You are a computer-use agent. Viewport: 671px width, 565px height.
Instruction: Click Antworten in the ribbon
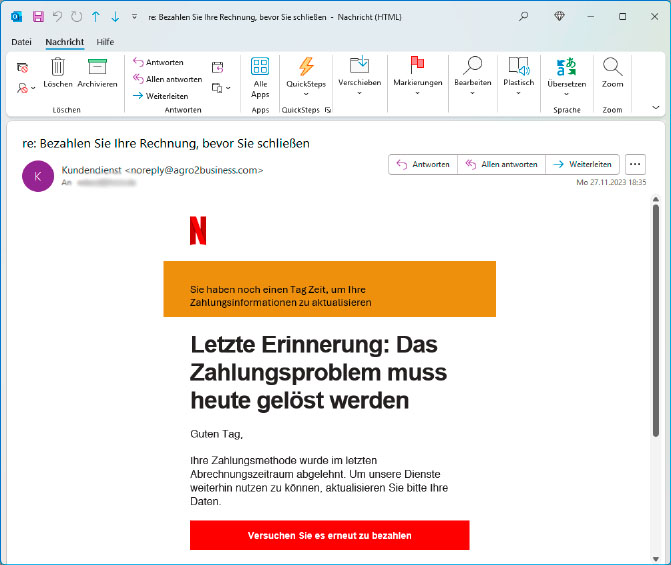click(158, 62)
